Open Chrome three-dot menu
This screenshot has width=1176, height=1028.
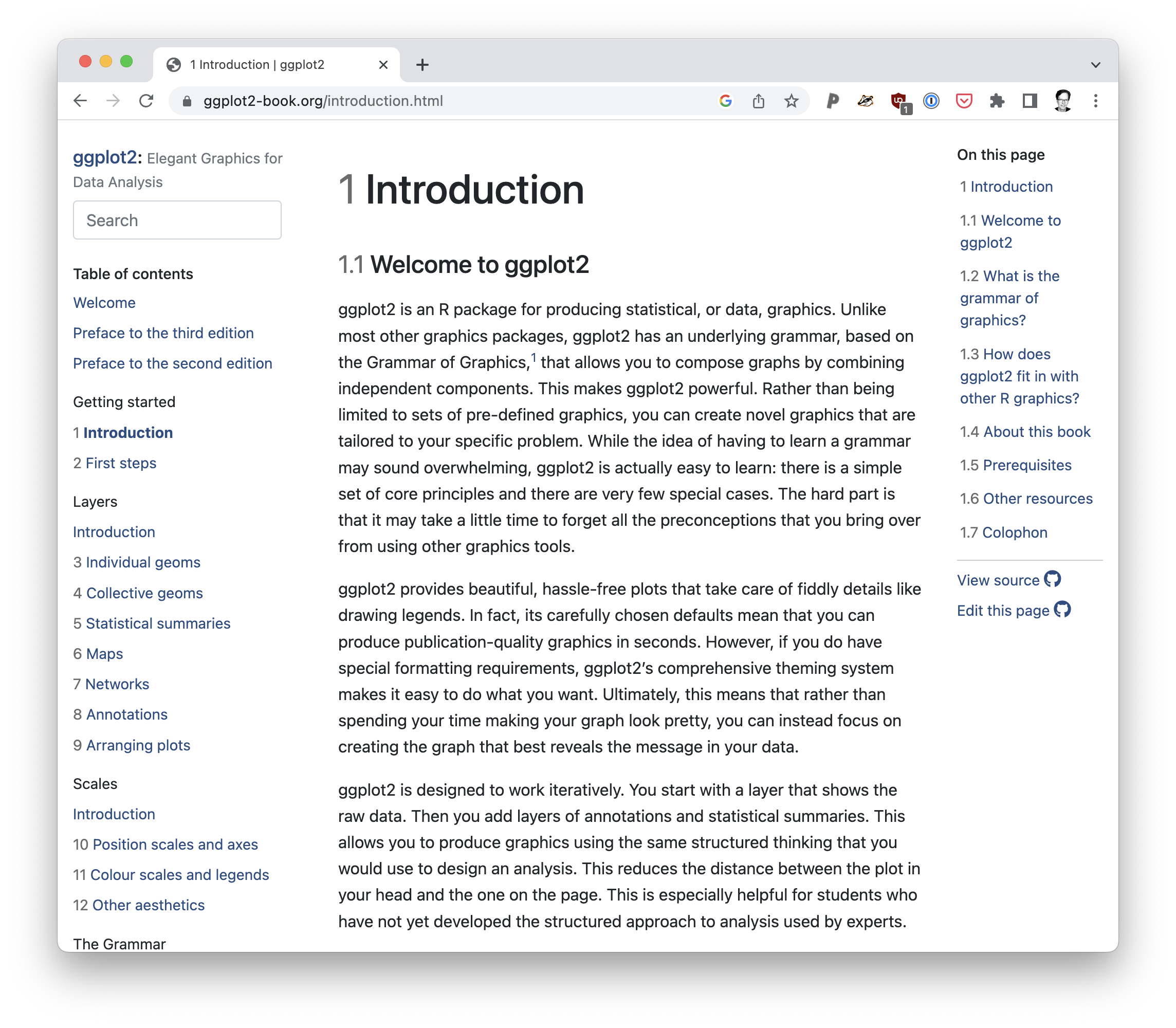click(x=1095, y=101)
